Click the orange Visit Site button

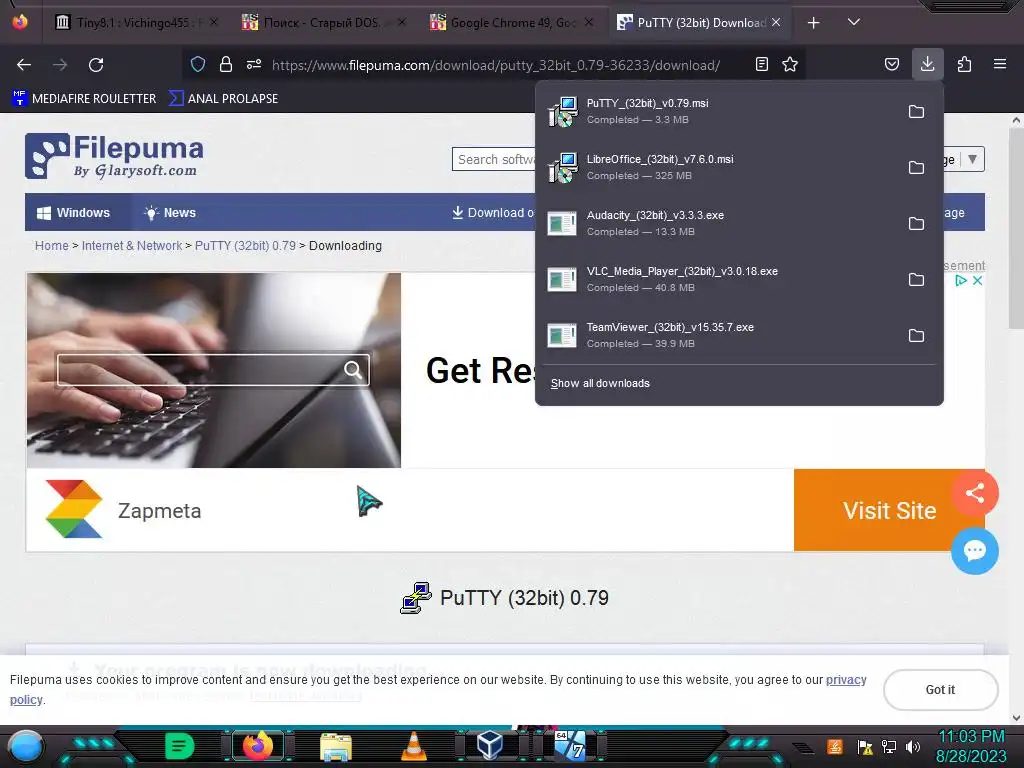889,510
